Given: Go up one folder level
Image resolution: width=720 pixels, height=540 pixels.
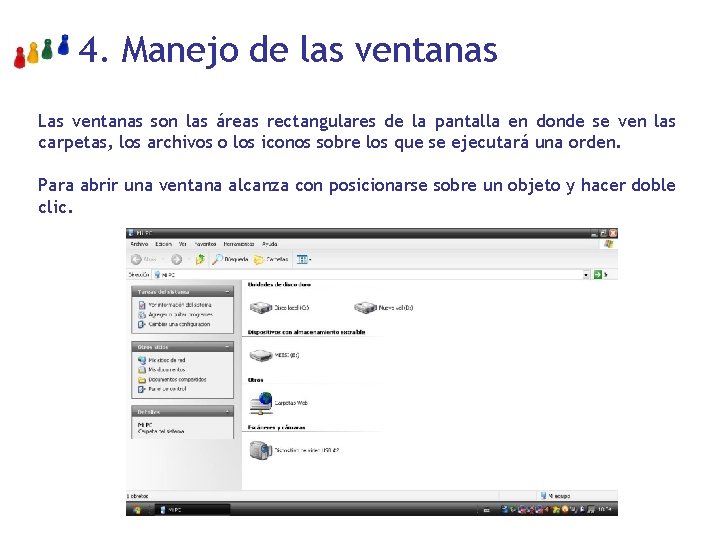Looking at the screenshot, I should (x=200, y=259).
